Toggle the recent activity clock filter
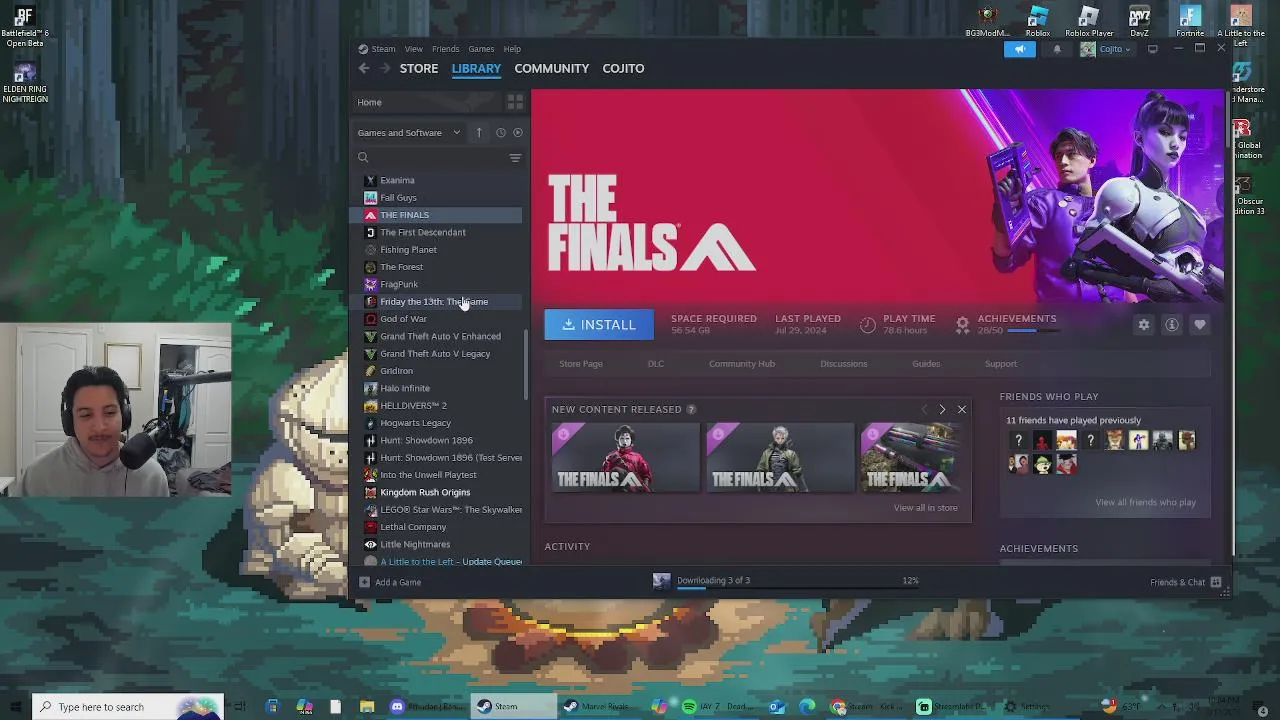Image resolution: width=1280 pixels, height=720 pixels. point(501,132)
